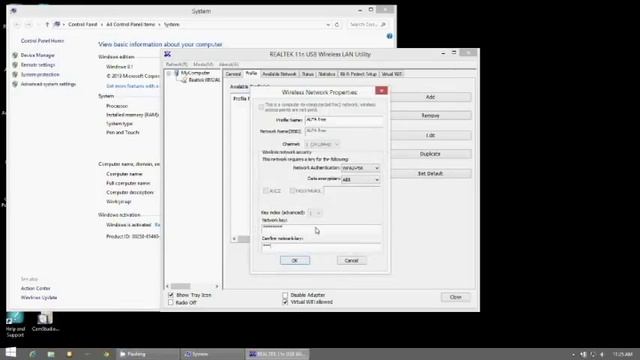Viewport: 640px width, 360px height.
Task: Enable the Radio Off checkbox
Action: click(x=171, y=302)
